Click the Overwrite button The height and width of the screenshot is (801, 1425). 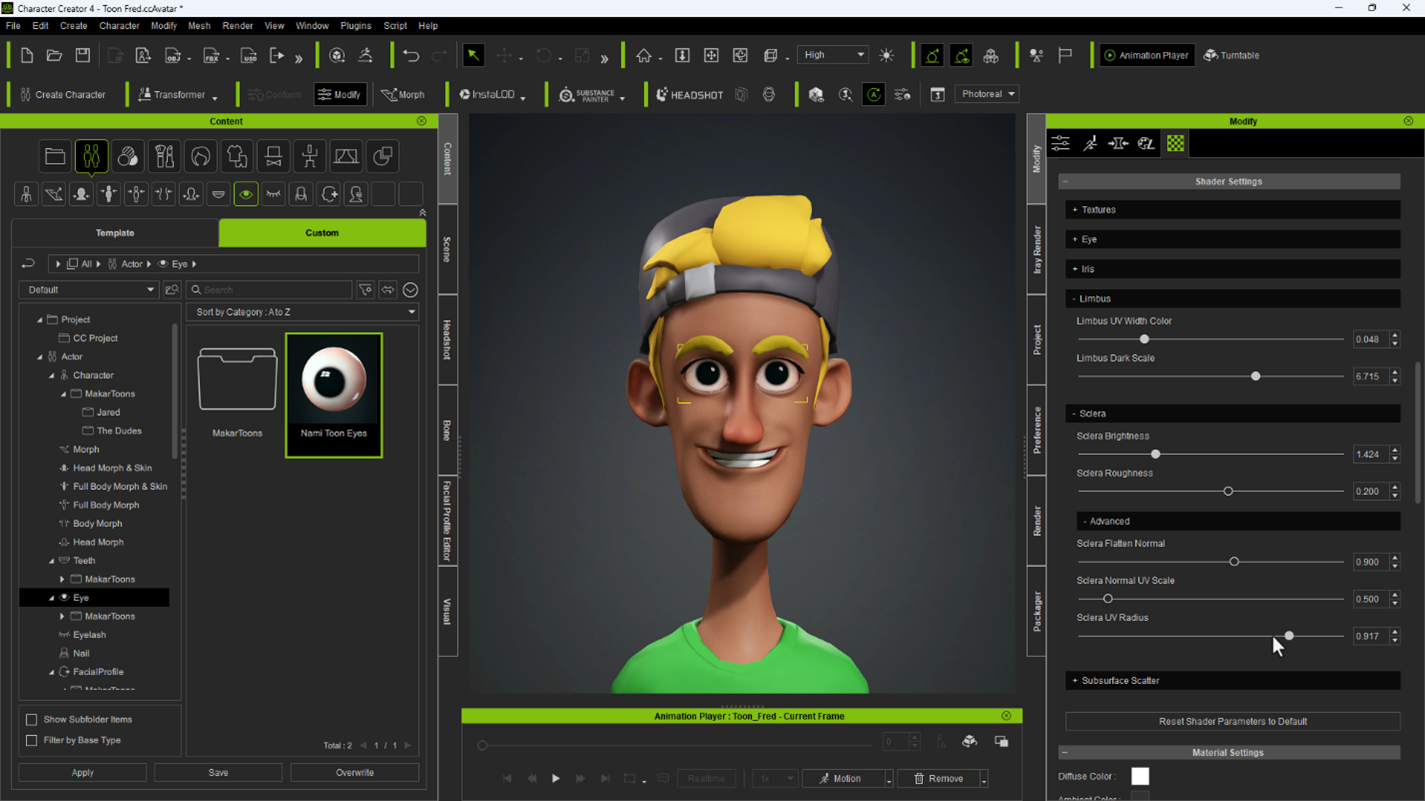tap(354, 773)
